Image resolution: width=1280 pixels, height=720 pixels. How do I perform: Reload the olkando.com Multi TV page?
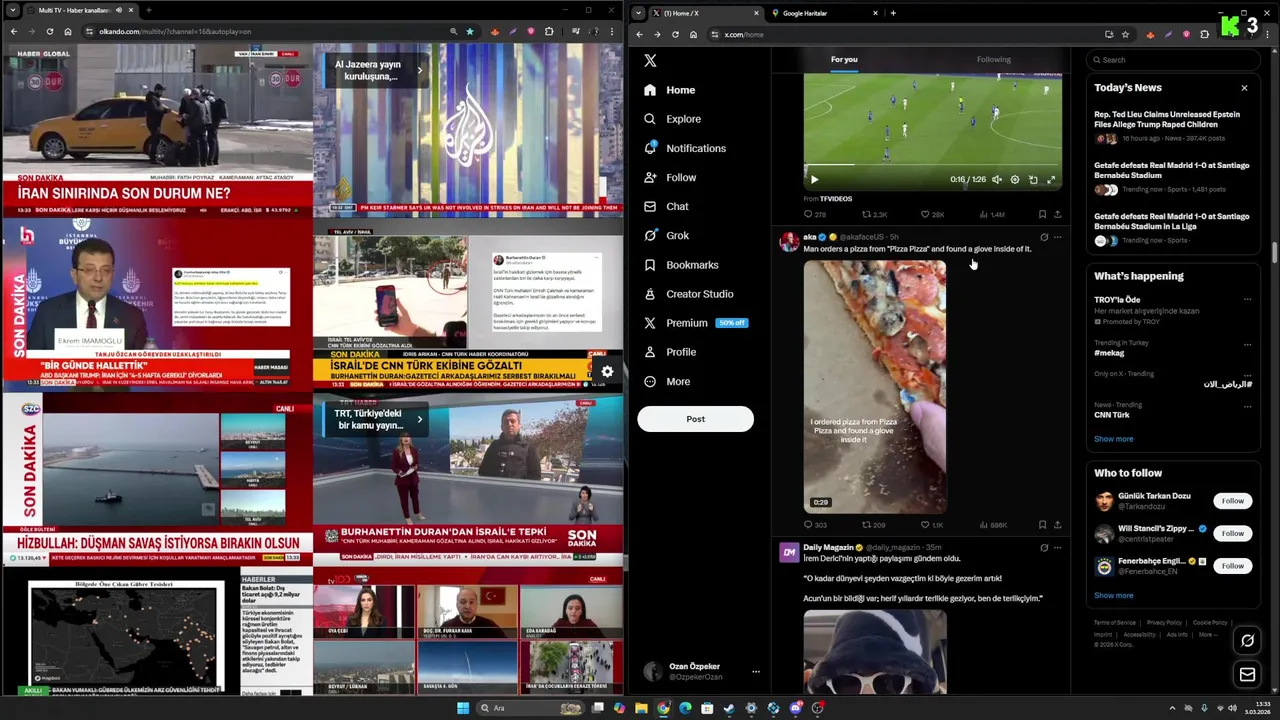50,31
